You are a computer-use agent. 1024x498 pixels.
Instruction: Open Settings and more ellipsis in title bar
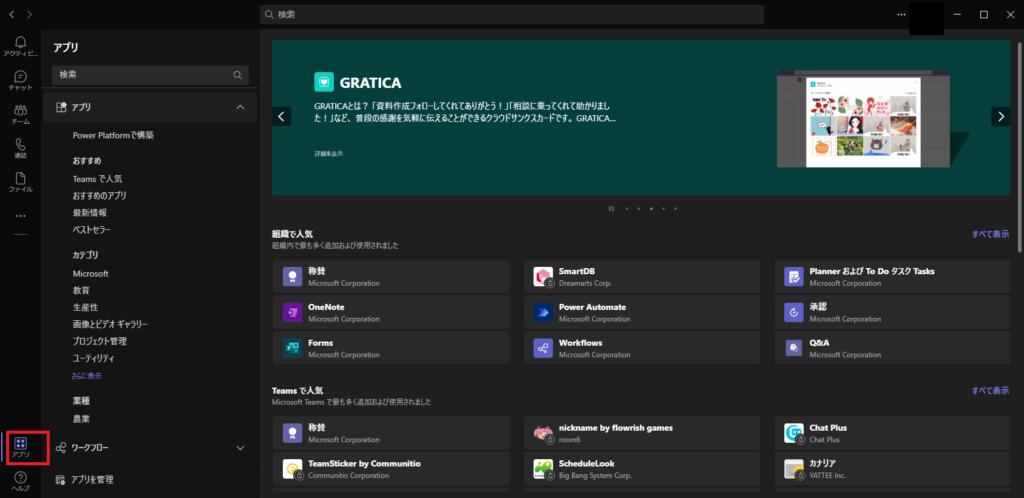pyautogui.click(x=901, y=14)
